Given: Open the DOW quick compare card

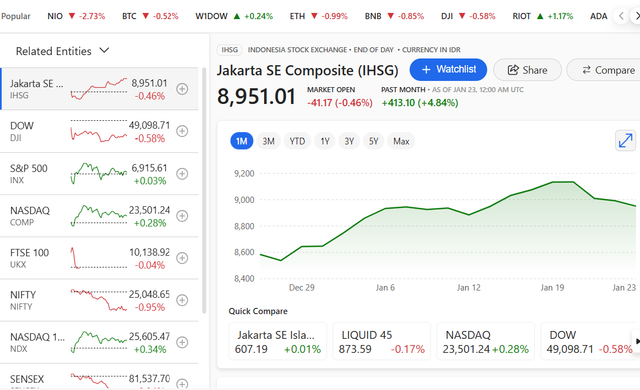Looking at the screenshot, I should click(589, 341).
